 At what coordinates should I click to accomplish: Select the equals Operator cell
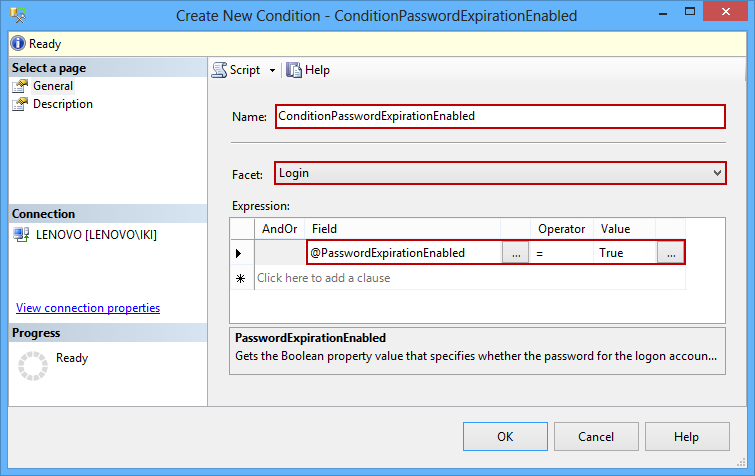point(562,253)
